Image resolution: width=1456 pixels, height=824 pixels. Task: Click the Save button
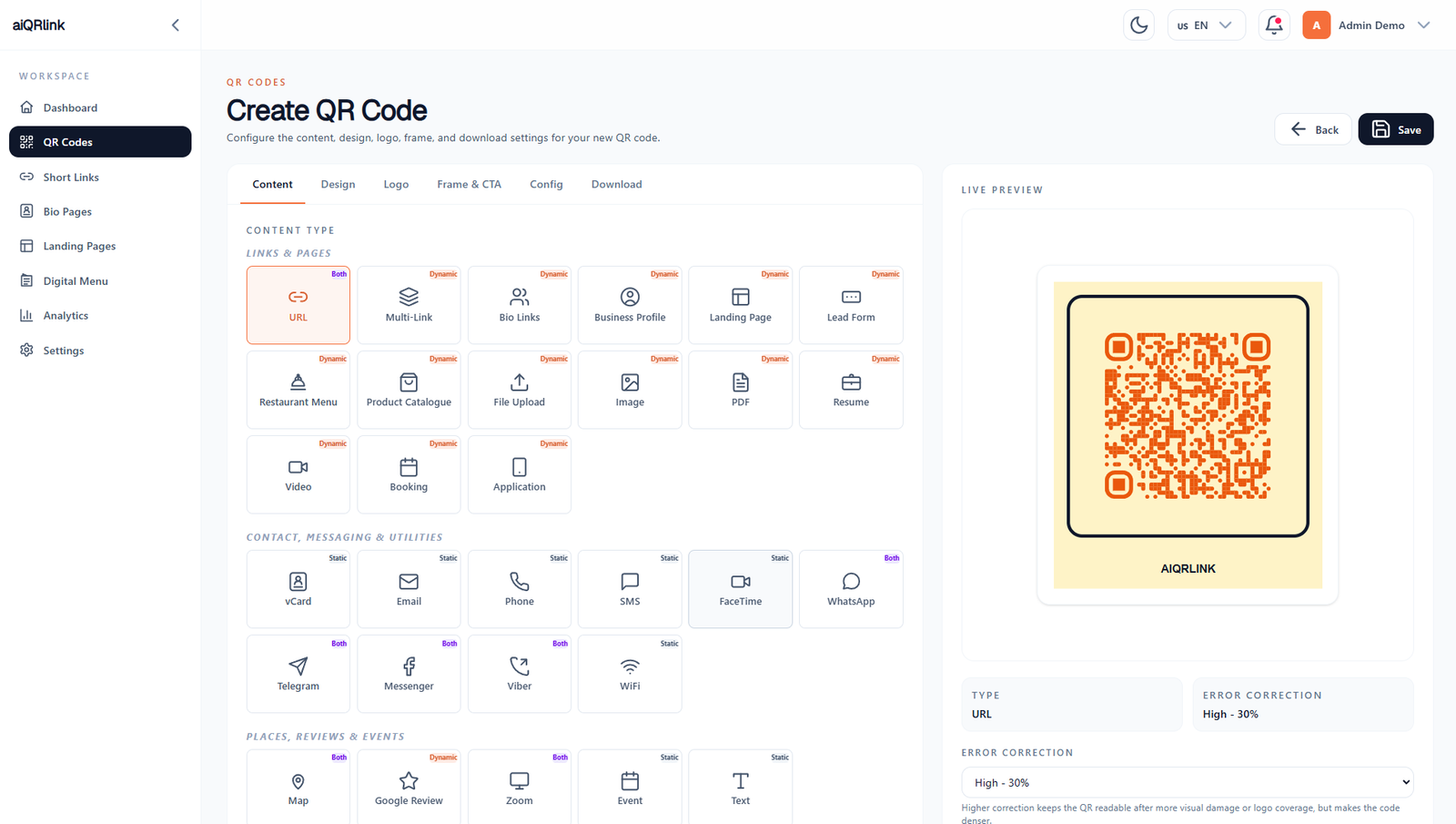pyautogui.click(x=1396, y=129)
